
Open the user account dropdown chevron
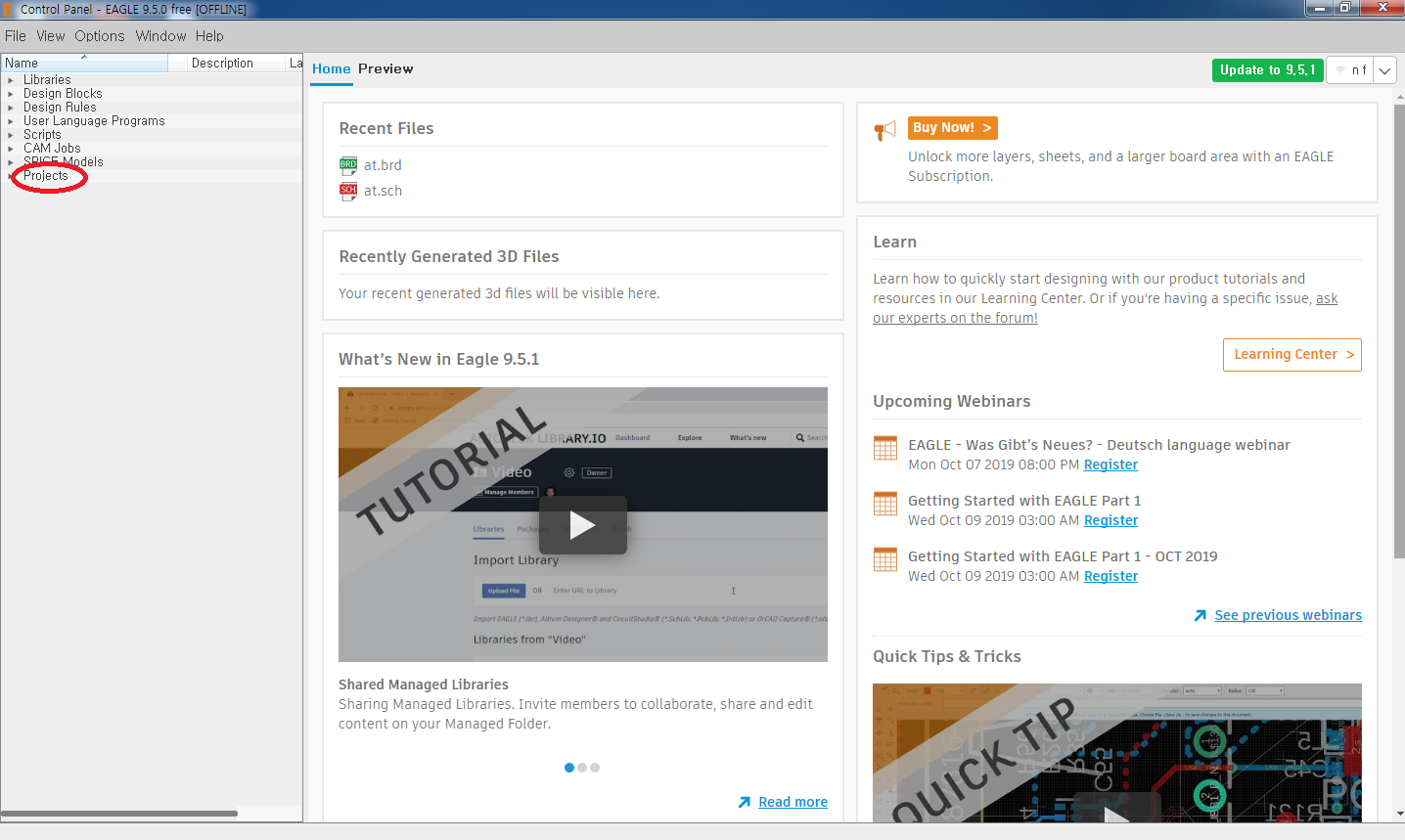click(x=1384, y=70)
